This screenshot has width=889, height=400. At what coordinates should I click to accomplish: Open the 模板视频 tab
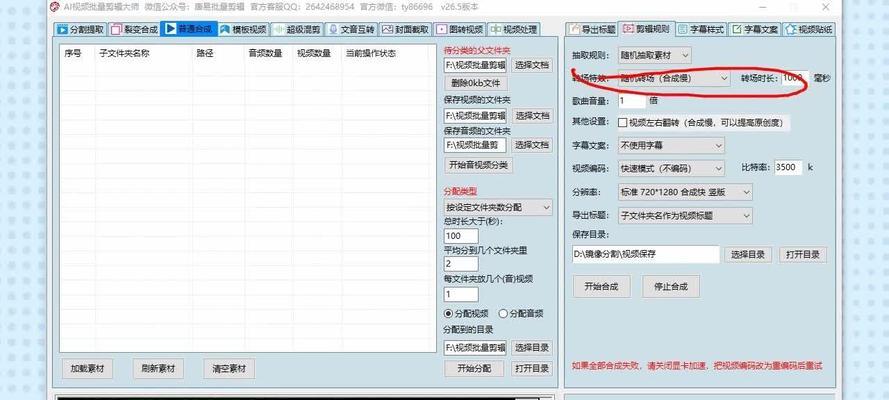click(243, 29)
